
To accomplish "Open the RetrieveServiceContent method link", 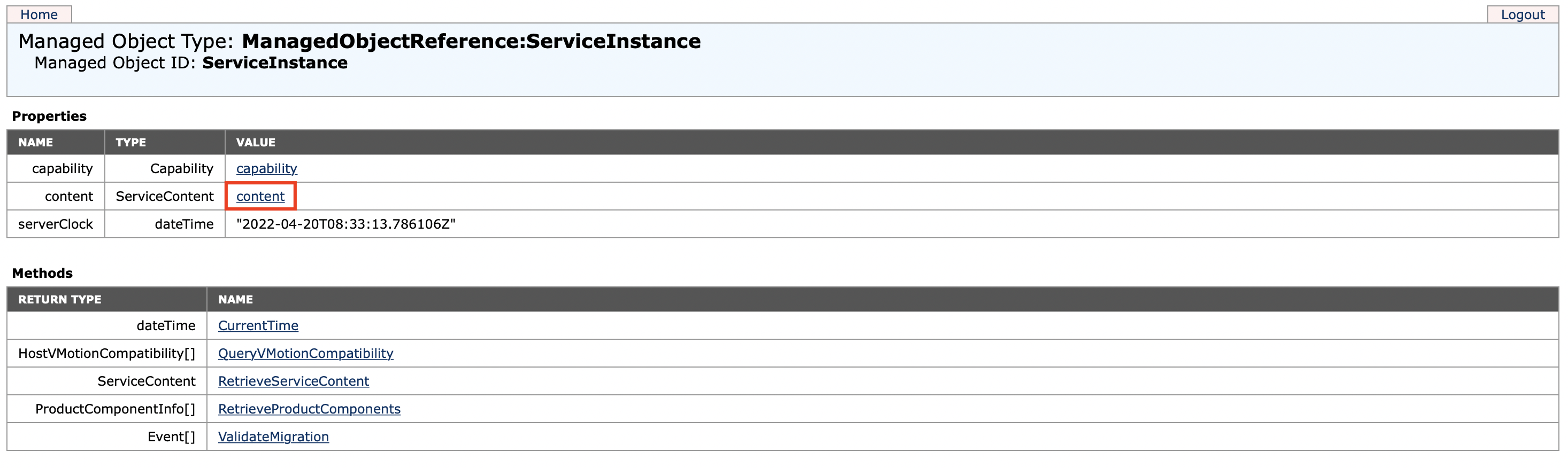I will click(x=294, y=381).
